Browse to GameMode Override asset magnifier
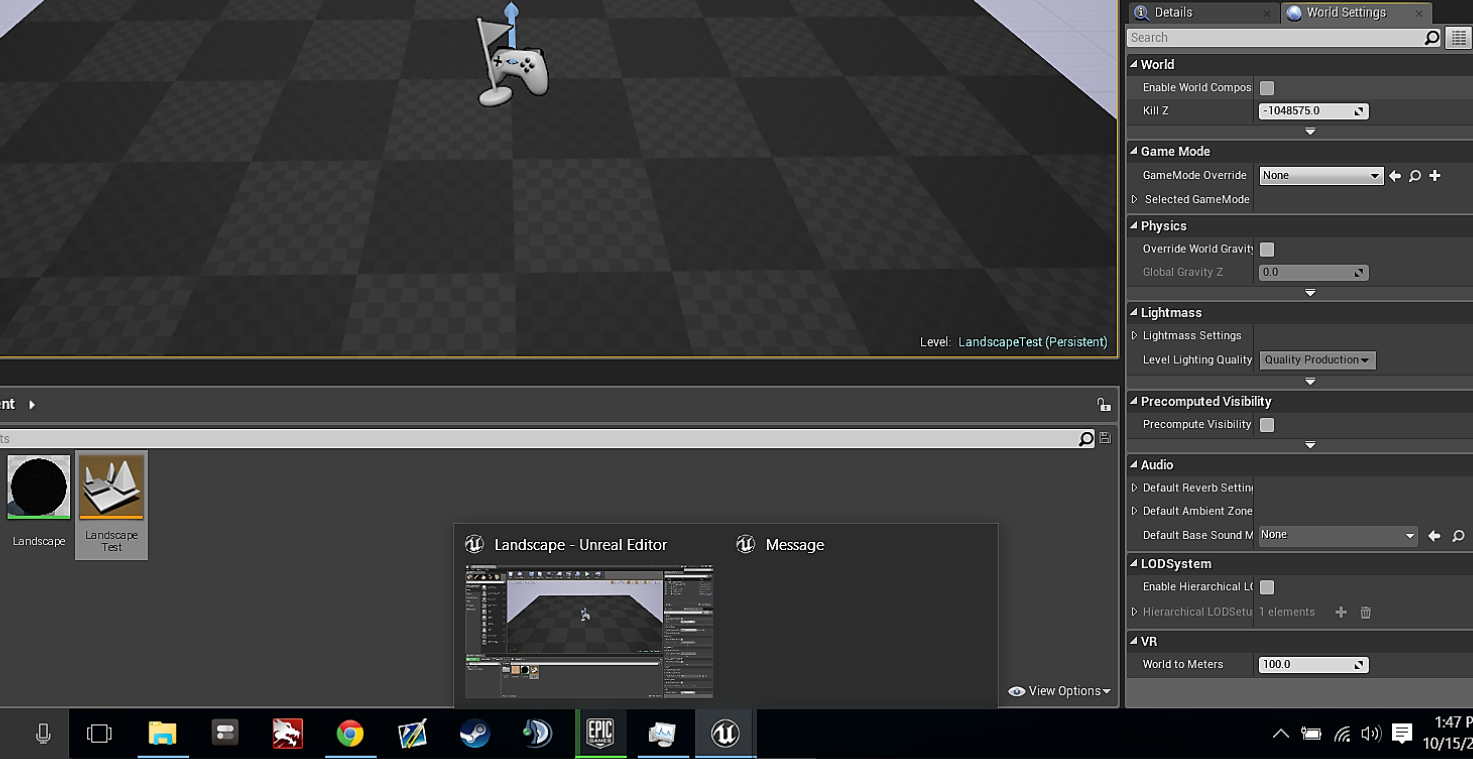The image size is (1473, 759). click(1415, 176)
